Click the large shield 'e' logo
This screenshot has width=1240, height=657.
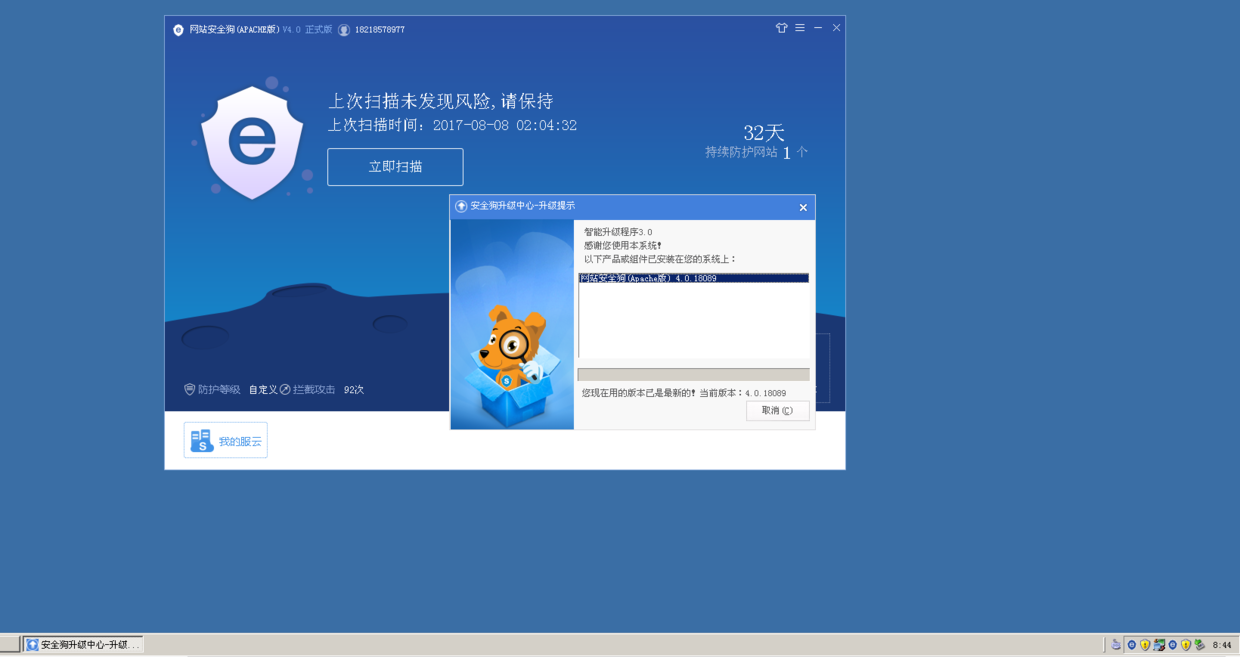tap(252, 141)
